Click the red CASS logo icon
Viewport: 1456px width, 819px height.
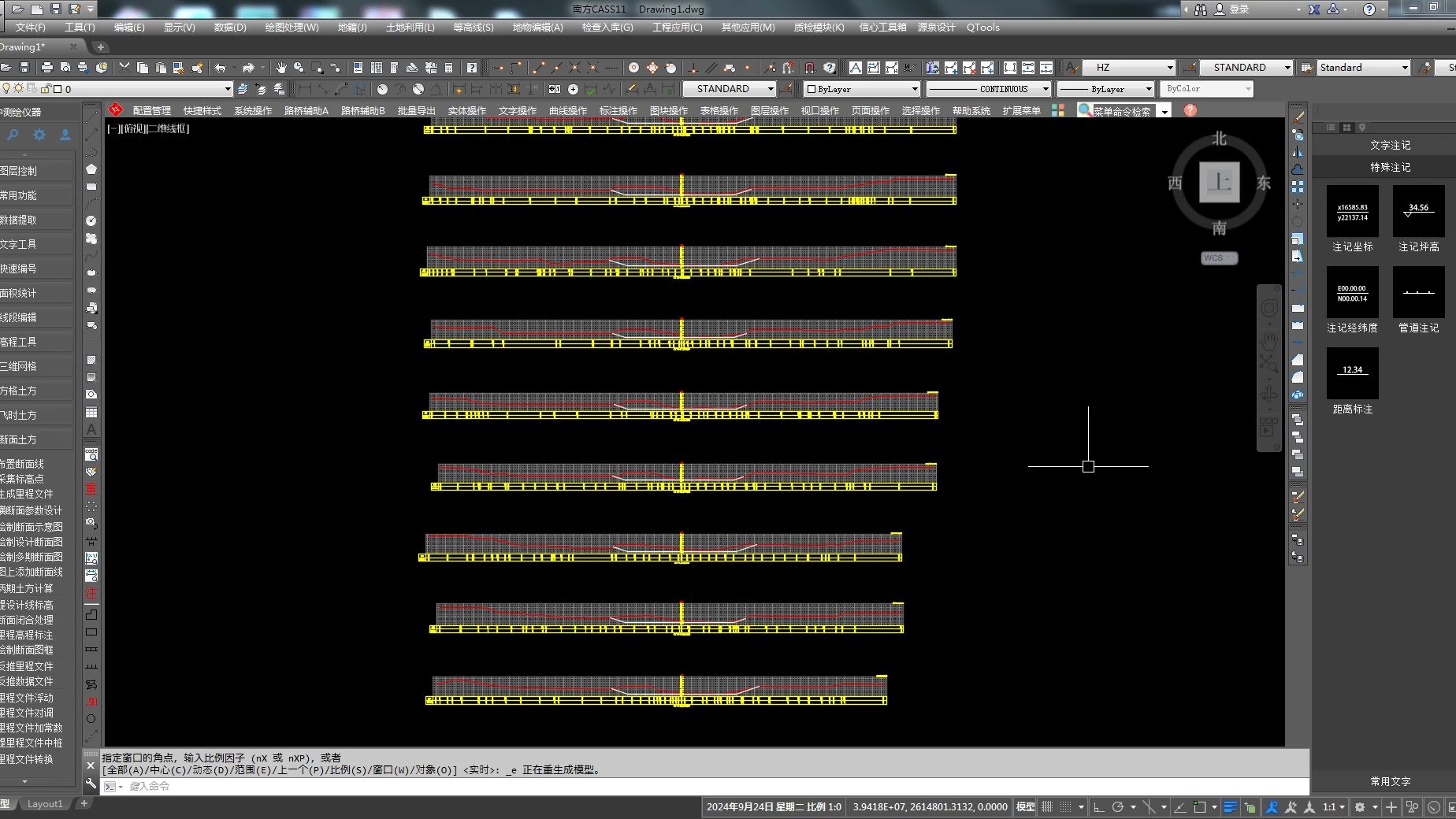click(117, 109)
